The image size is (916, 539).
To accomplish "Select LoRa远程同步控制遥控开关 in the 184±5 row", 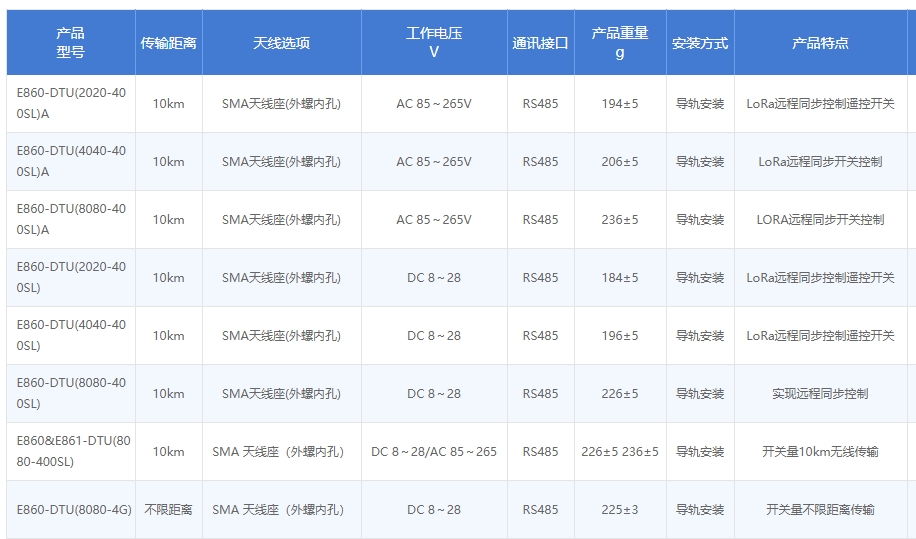I will pyautogui.click(x=820, y=277).
